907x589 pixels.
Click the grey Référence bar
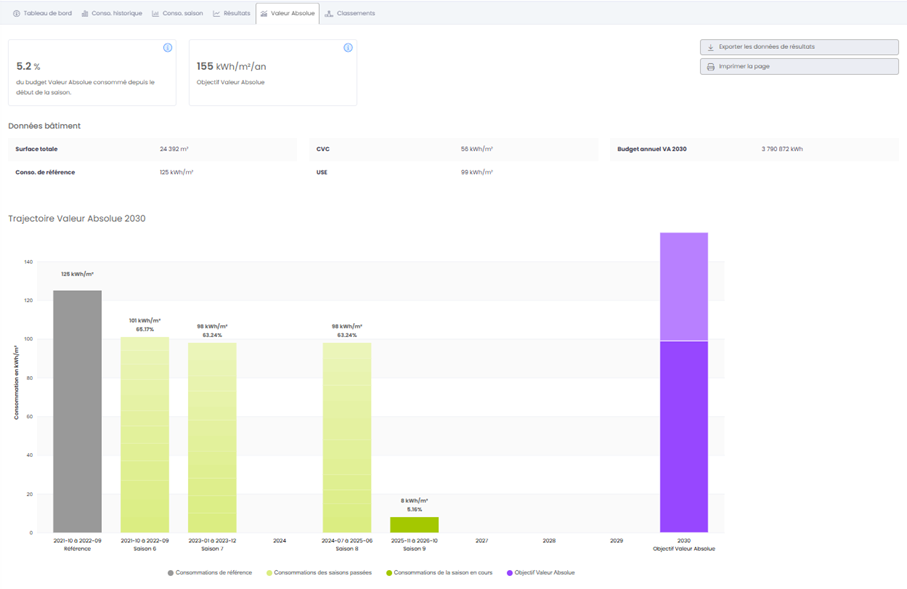[x=77, y=410]
